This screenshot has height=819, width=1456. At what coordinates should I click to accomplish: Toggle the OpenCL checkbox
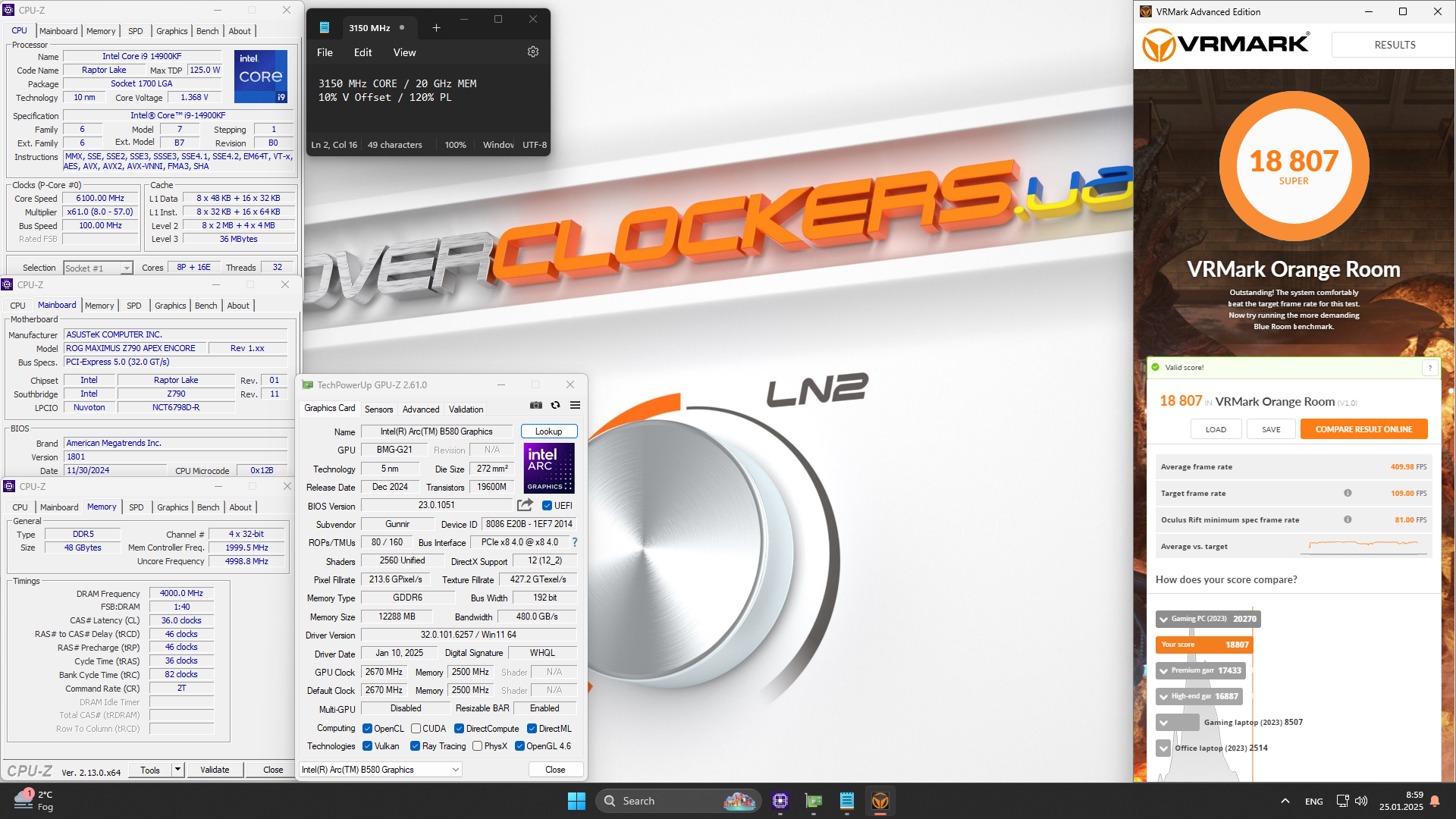pos(367,729)
